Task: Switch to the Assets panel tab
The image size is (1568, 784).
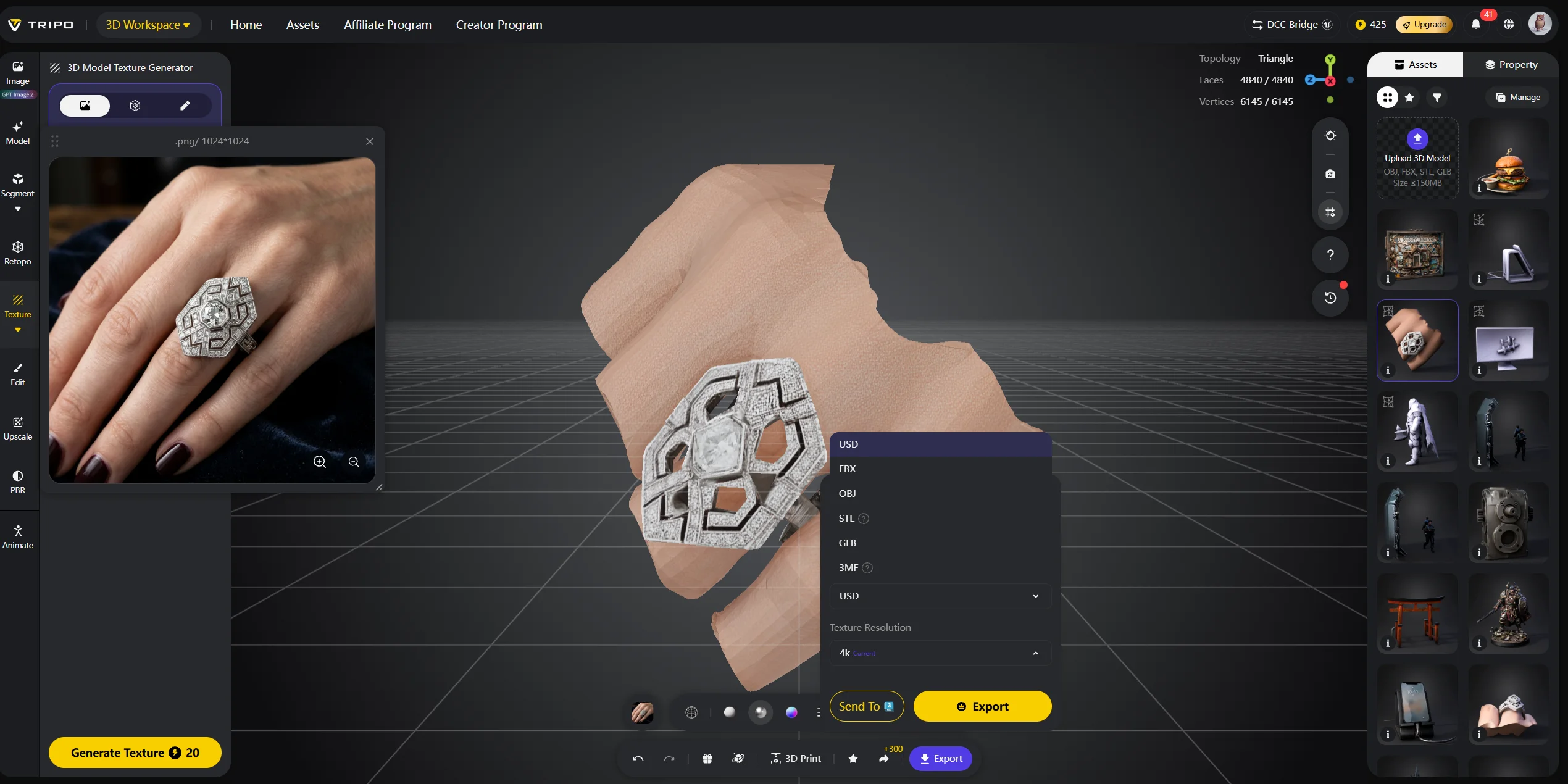Action: (1416, 65)
